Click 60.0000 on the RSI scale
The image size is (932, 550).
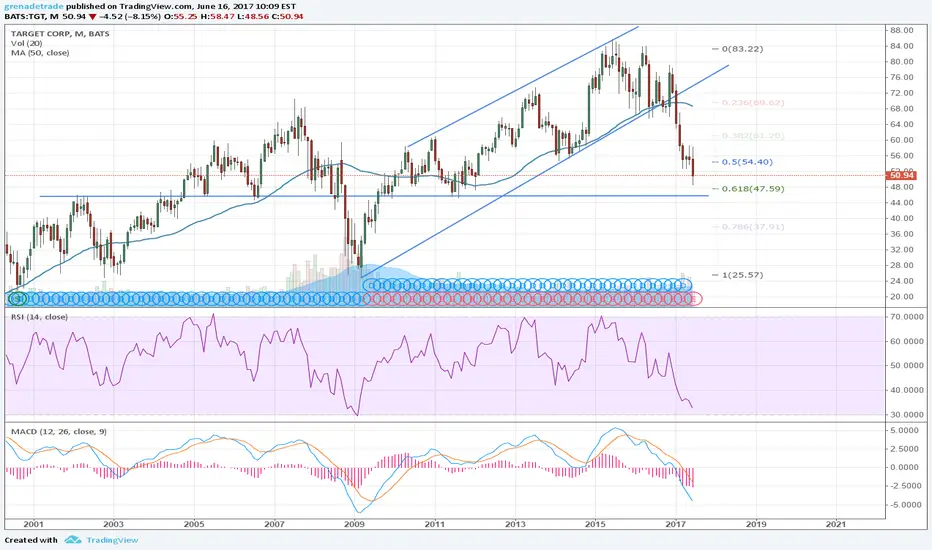905,341
